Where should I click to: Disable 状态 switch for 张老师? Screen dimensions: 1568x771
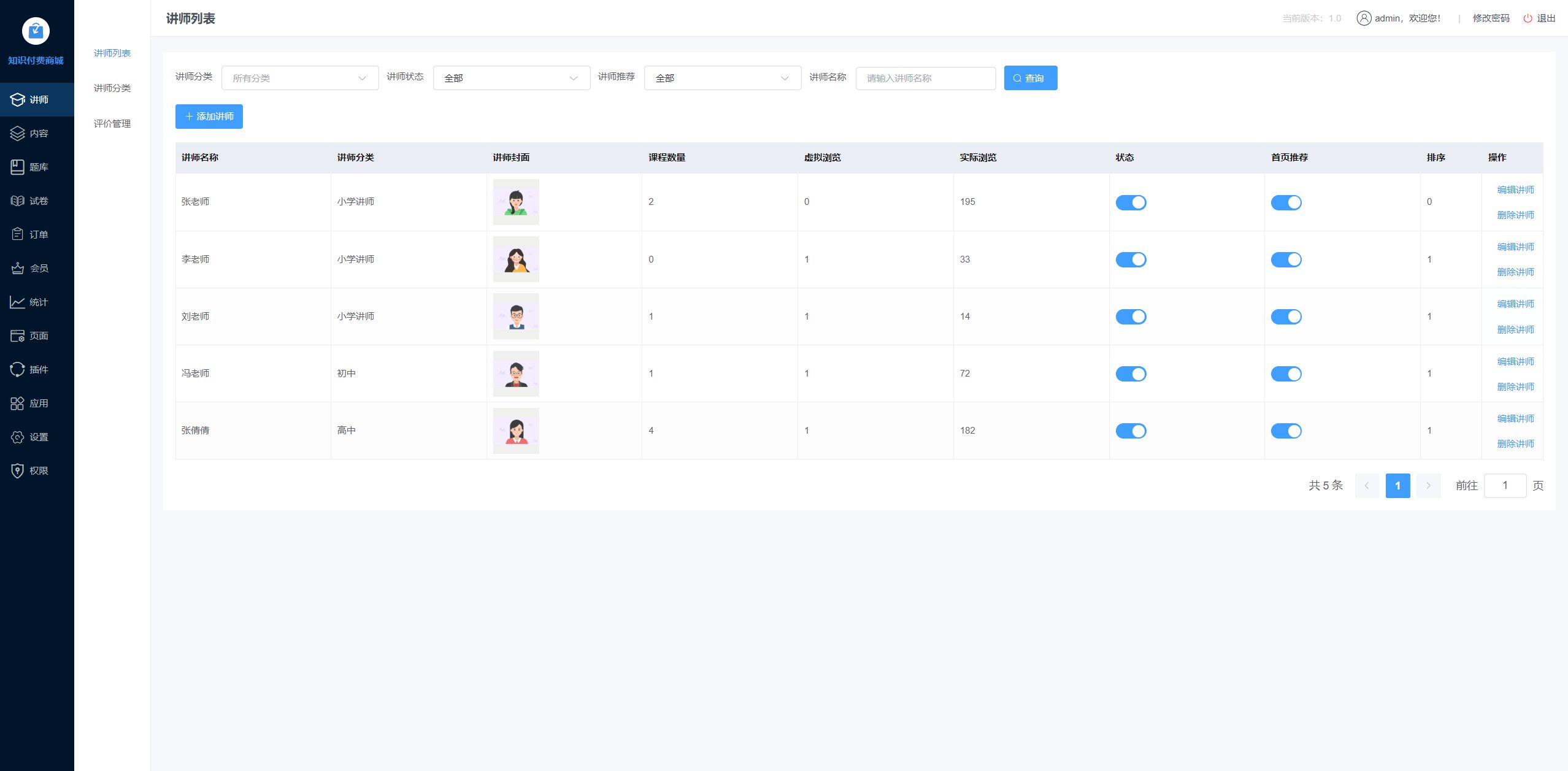[x=1131, y=202]
